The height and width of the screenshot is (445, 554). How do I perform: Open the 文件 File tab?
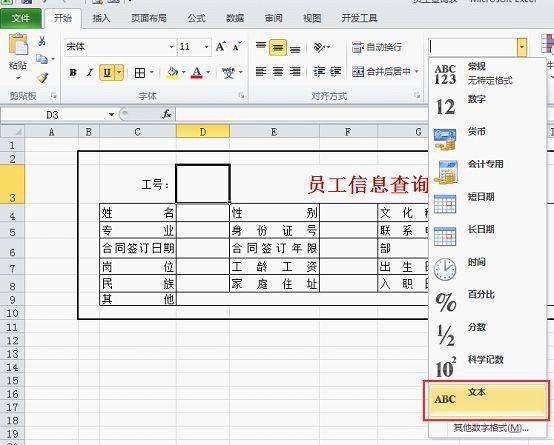coord(21,18)
